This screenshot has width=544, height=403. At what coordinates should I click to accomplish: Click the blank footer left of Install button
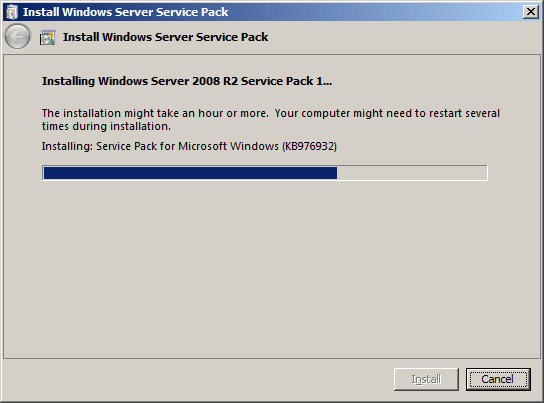[198, 379]
